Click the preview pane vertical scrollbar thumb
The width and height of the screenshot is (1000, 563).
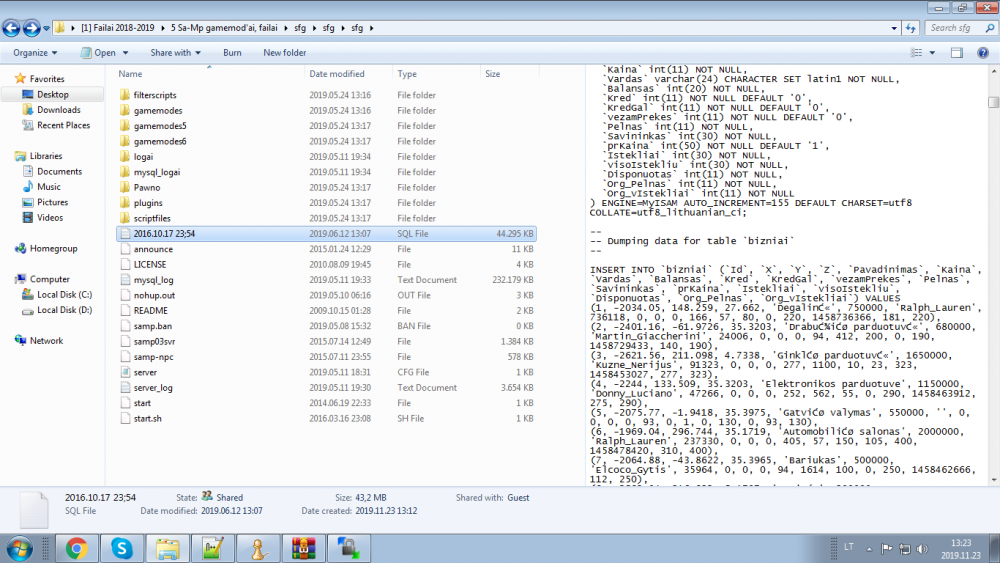tap(993, 102)
